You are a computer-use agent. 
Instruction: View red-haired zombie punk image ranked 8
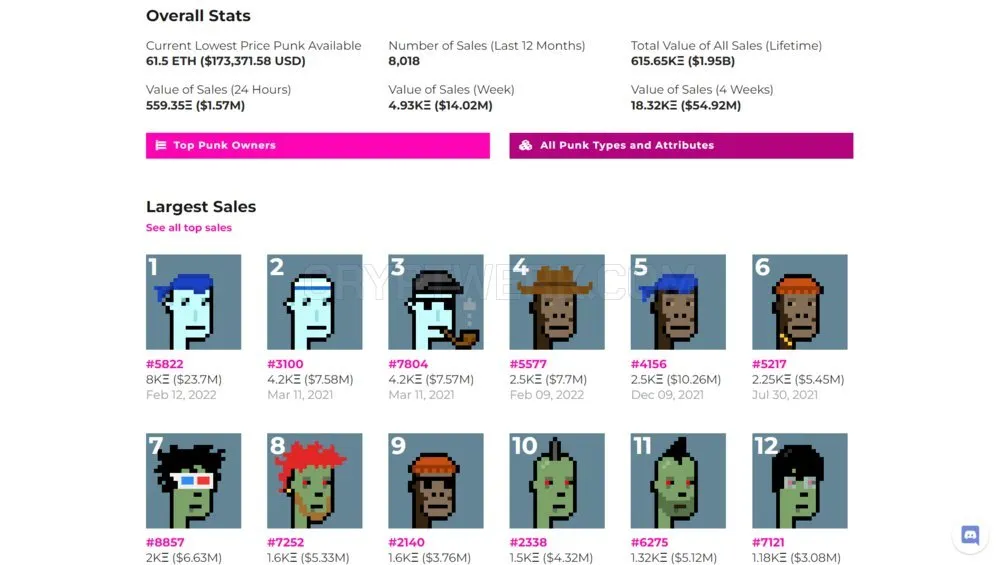click(314, 481)
